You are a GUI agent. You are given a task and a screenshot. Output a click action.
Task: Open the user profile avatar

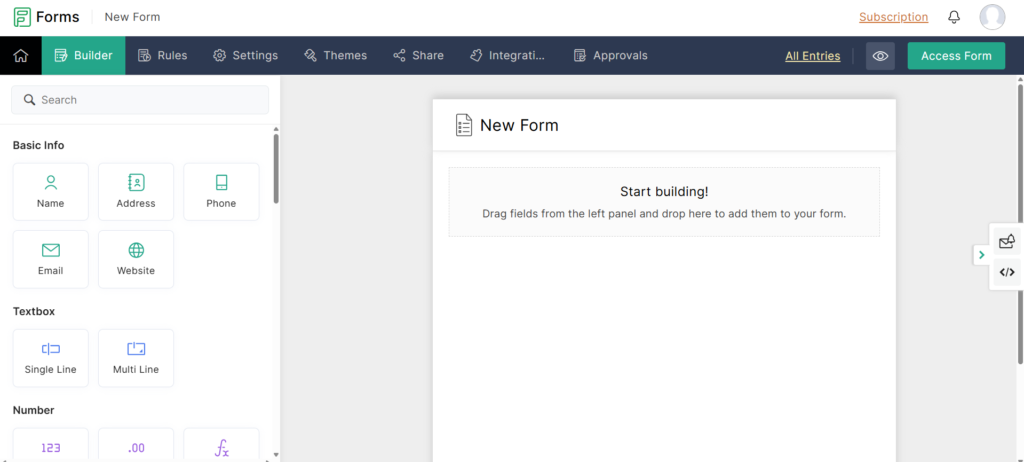(x=992, y=17)
